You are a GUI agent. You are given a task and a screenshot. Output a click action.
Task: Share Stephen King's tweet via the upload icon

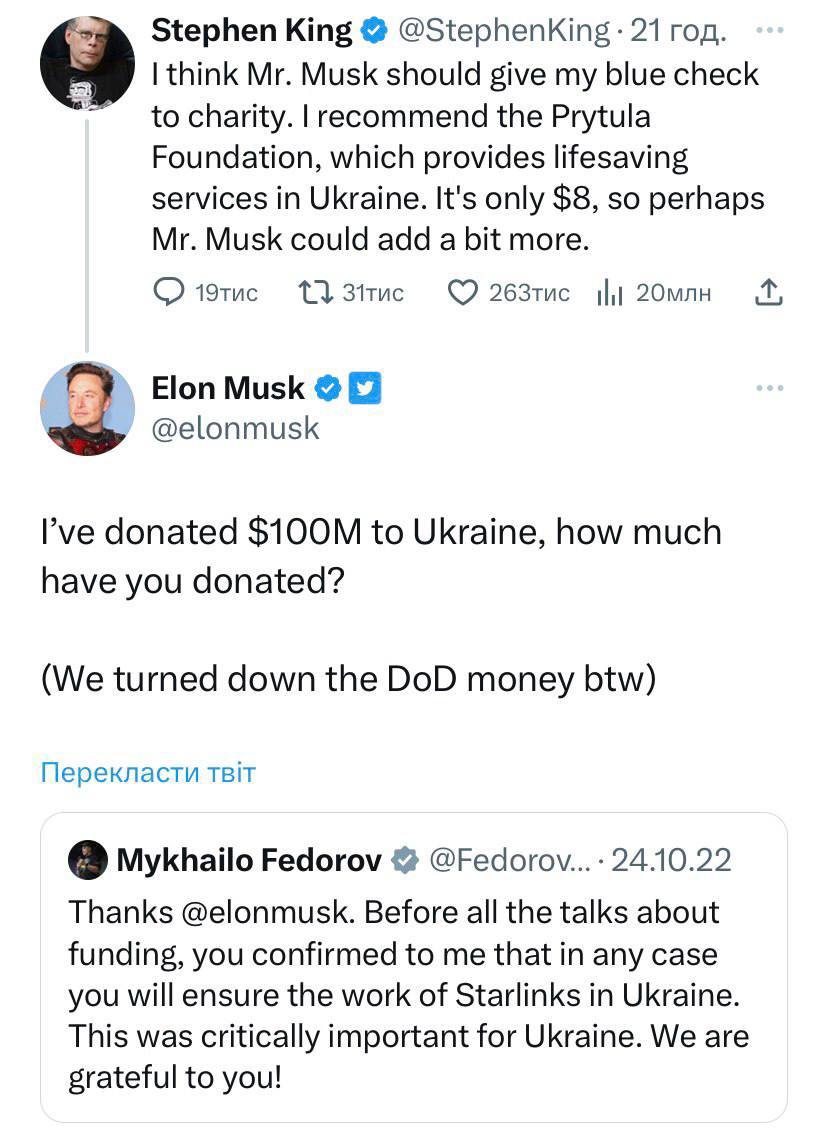point(766,293)
